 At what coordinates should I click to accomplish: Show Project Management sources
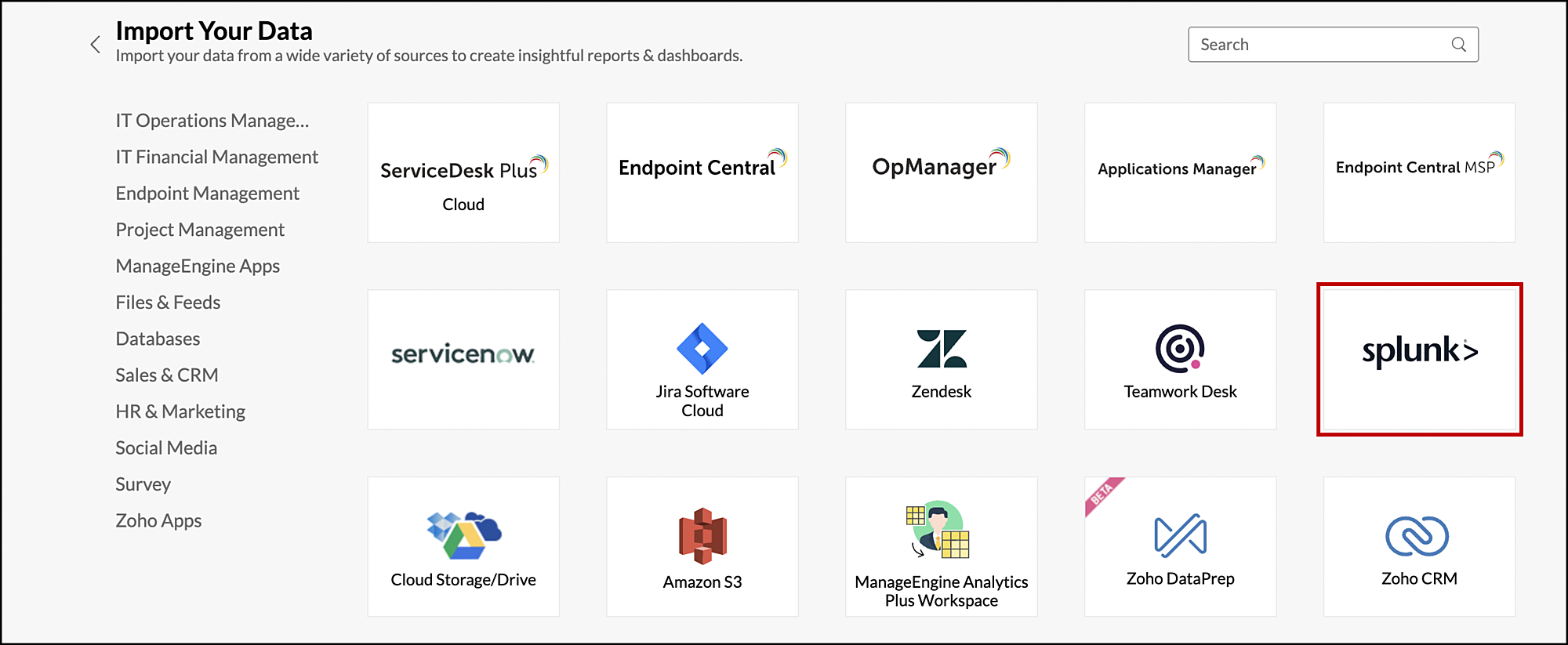pos(200,230)
